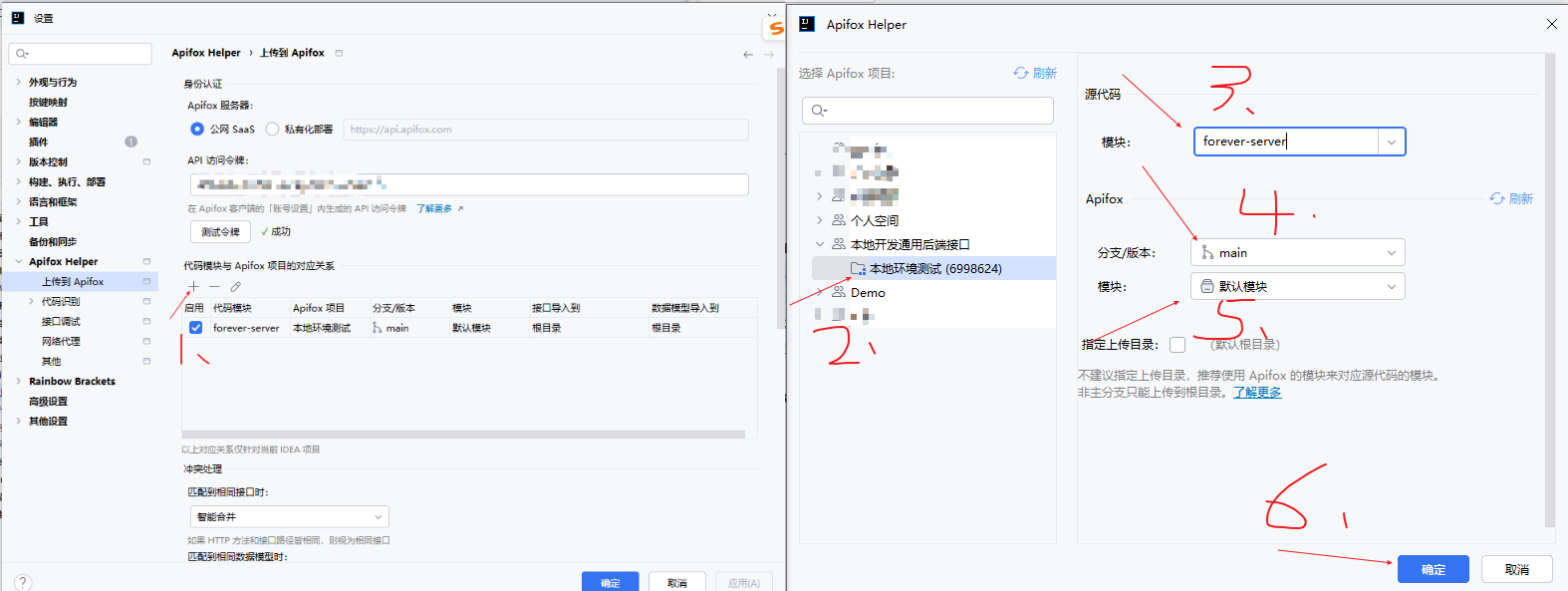Enable the forever-server mapping checkbox

point(195,328)
